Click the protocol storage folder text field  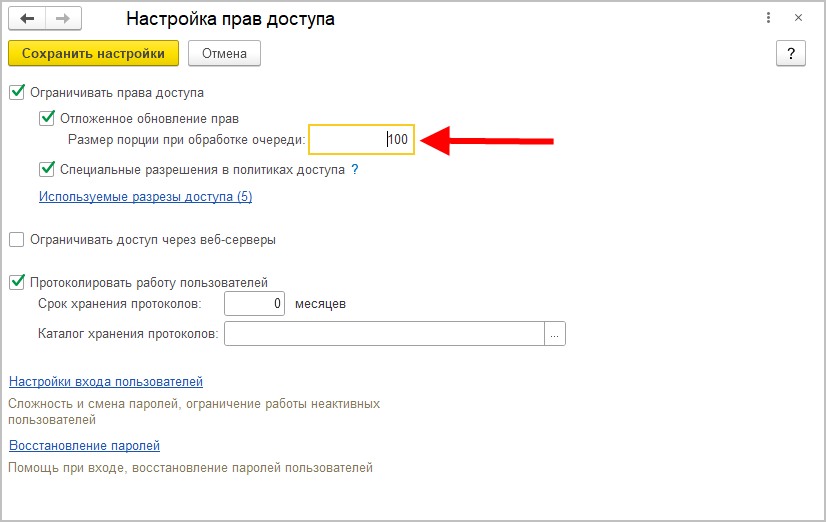pyautogui.click(x=384, y=334)
